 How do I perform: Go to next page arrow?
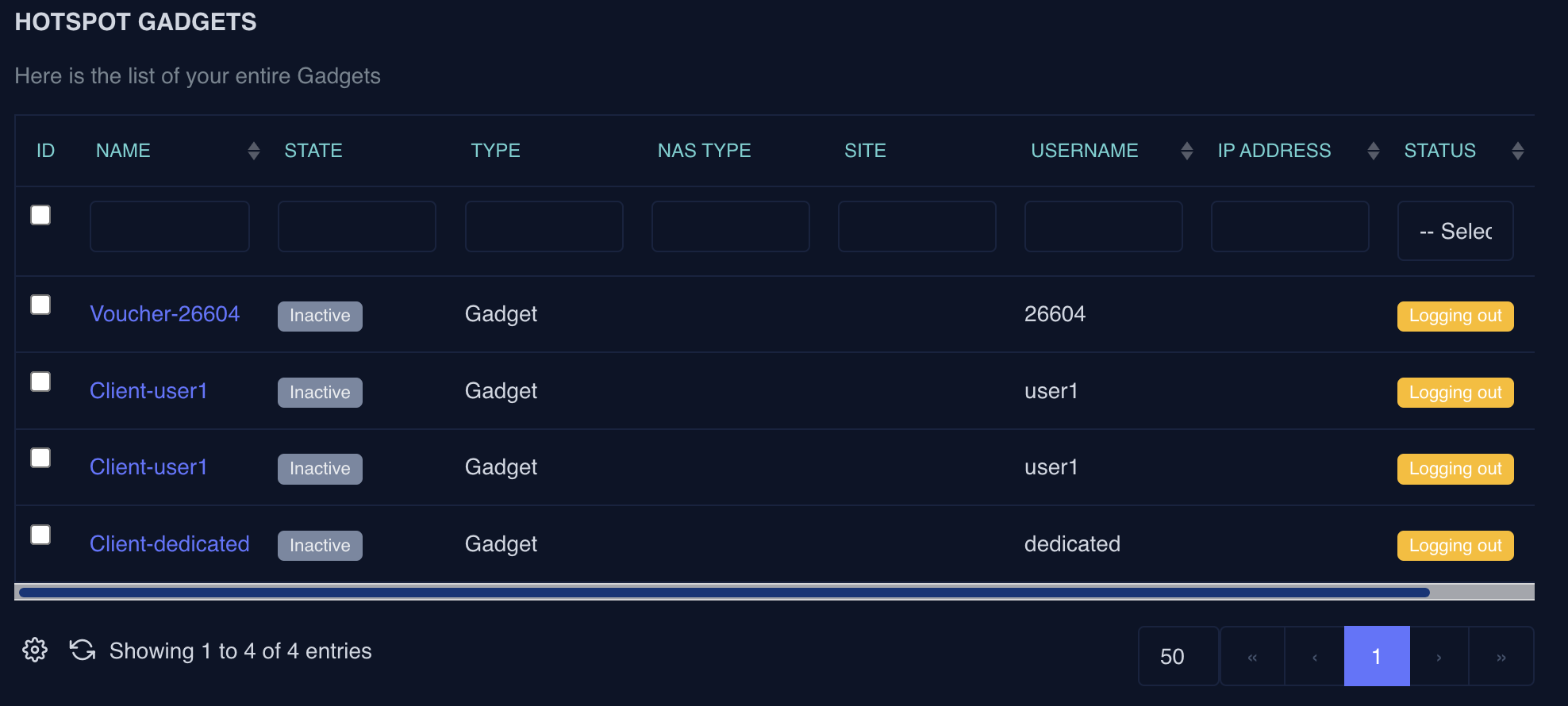click(1439, 657)
